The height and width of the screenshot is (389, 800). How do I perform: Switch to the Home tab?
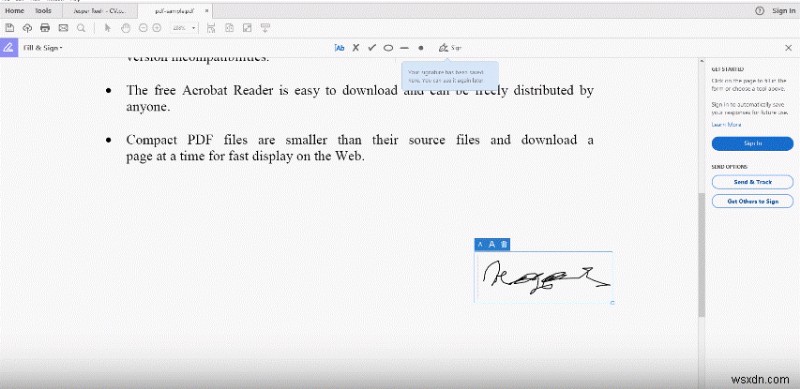tap(14, 11)
